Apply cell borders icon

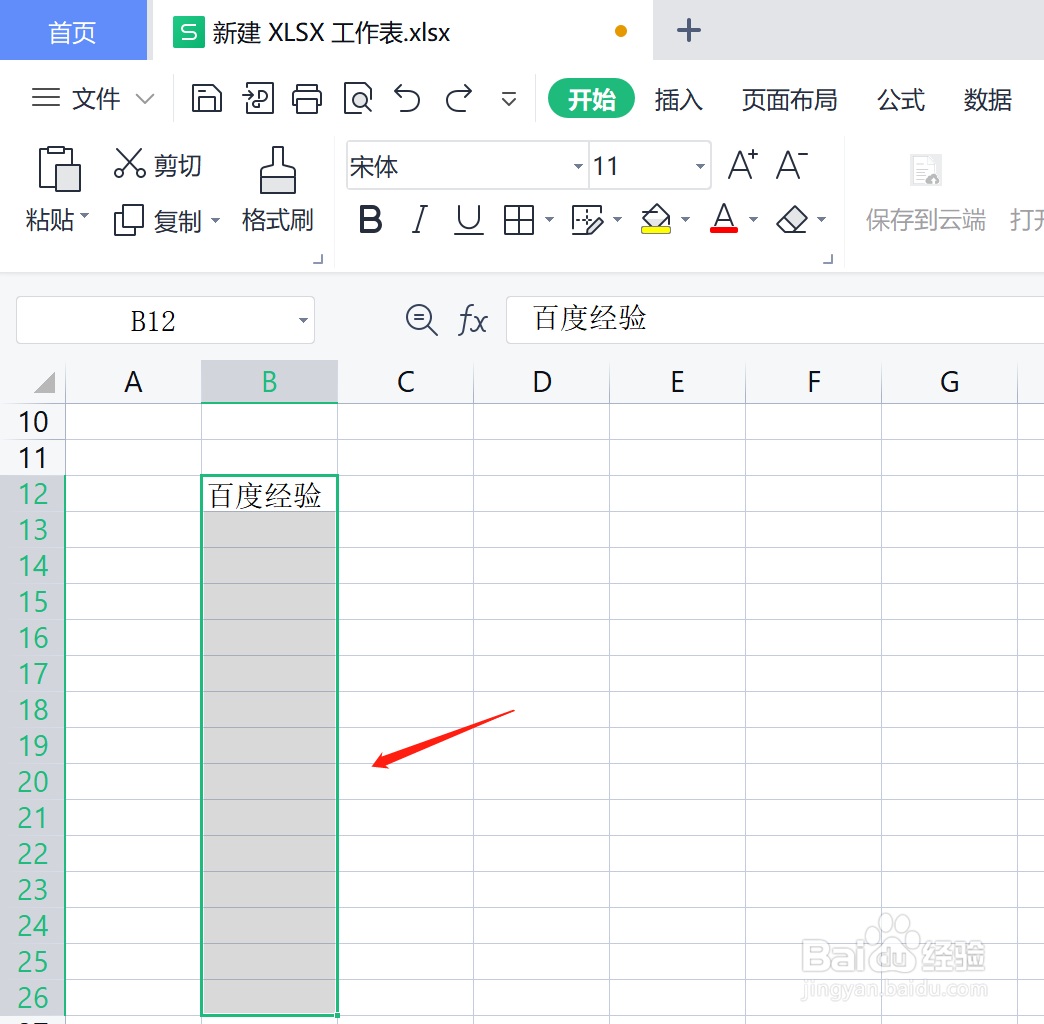point(519,220)
